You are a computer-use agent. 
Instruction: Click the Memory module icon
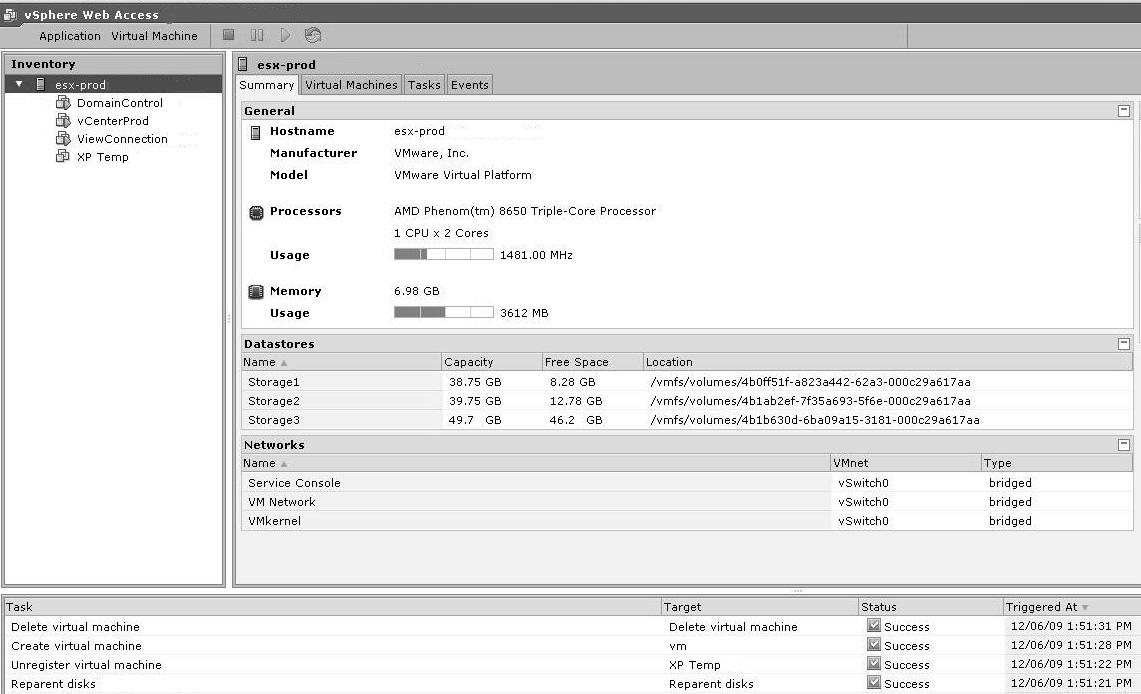pos(256,292)
